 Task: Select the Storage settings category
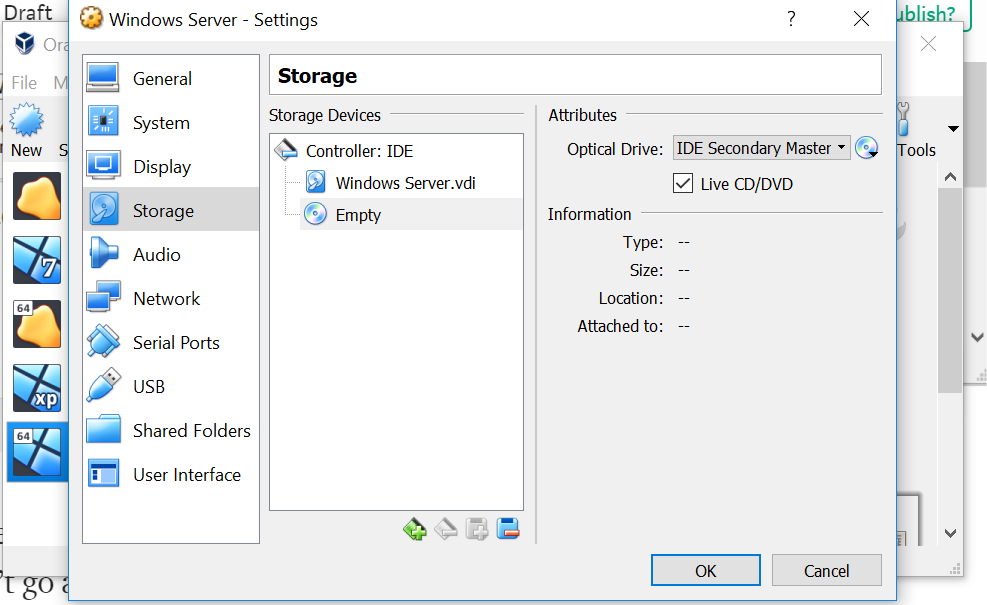click(x=171, y=210)
